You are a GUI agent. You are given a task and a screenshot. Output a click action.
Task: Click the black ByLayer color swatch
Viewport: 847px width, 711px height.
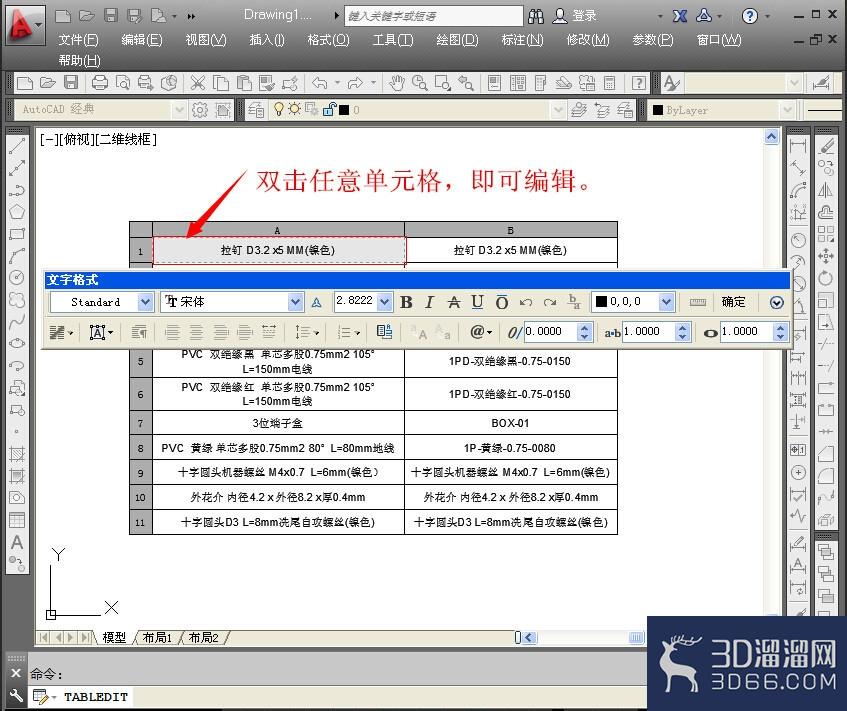pyautogui.click(x=657, y=110)
